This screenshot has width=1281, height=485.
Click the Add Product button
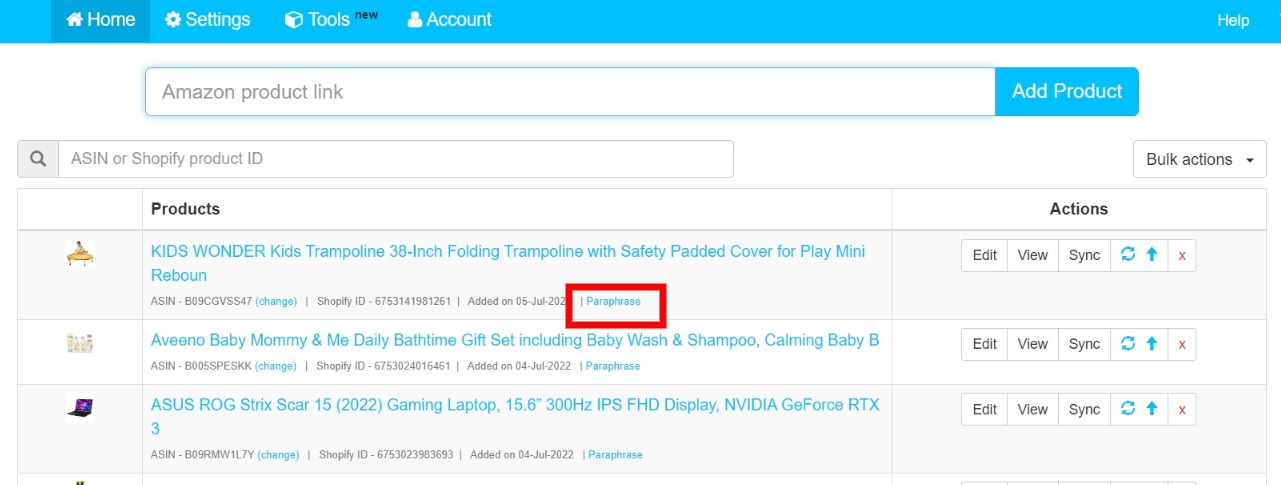coord(1067,92)
